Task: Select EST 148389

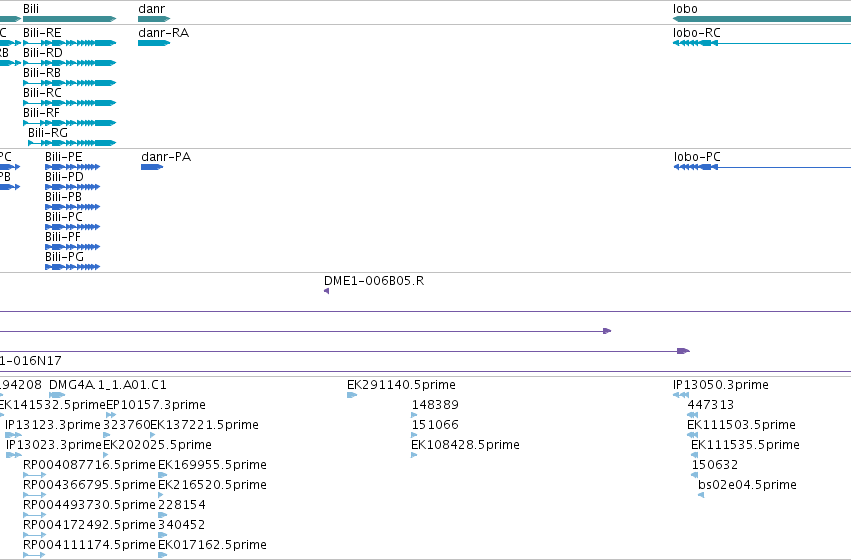Action: 414,415
